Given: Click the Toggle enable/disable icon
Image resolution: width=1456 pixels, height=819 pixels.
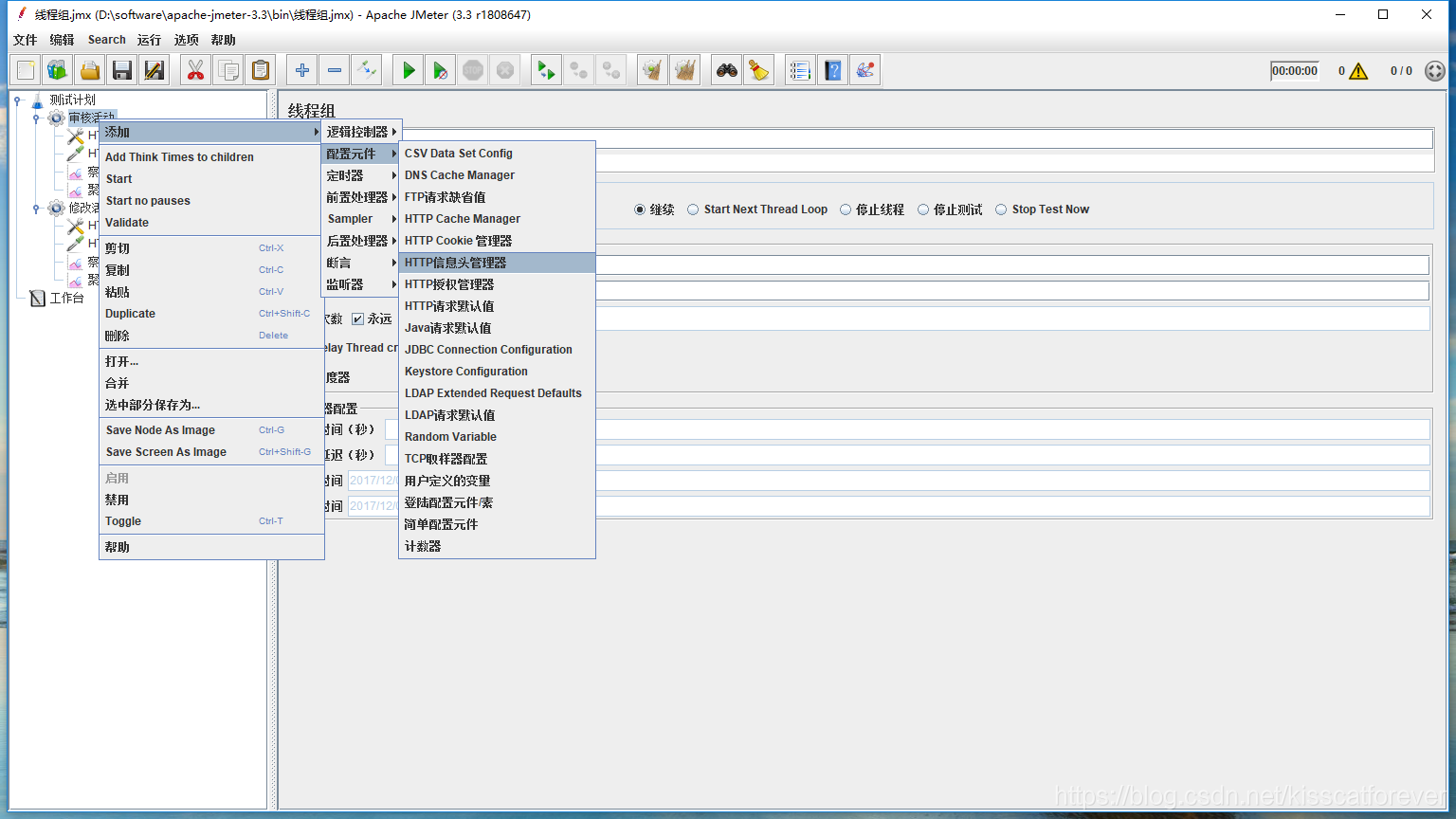Looking at the screenshot, I should coord(367,70).
